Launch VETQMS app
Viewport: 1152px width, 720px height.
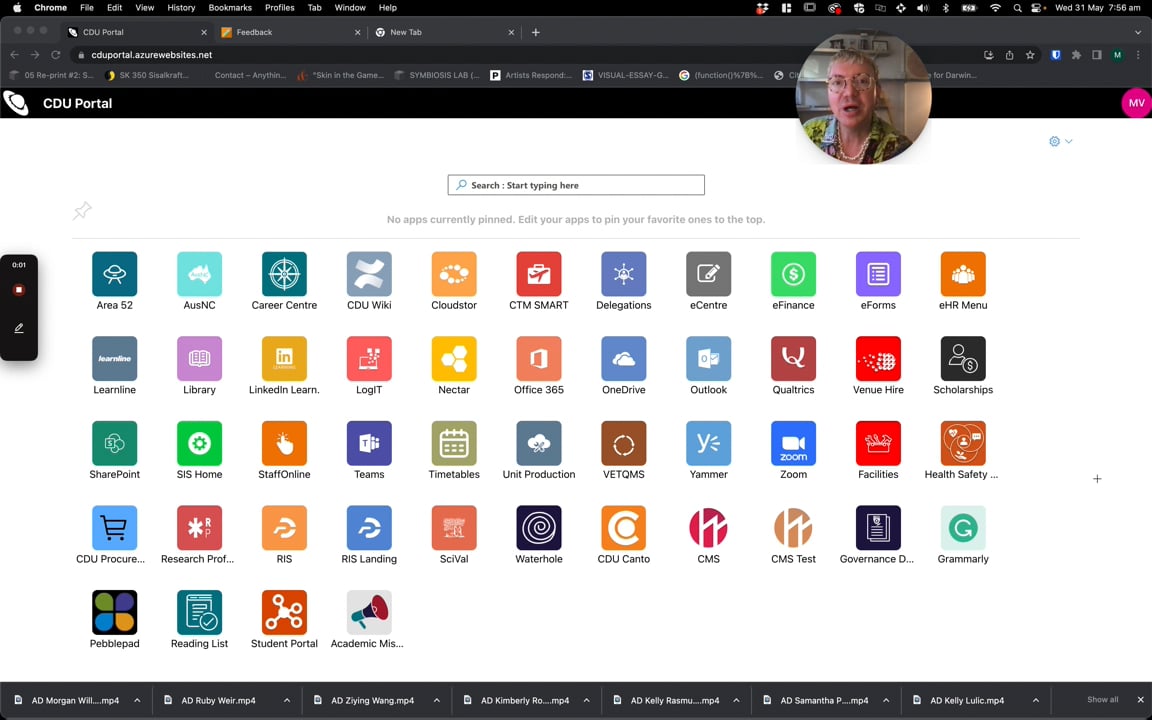click(624, 443)
